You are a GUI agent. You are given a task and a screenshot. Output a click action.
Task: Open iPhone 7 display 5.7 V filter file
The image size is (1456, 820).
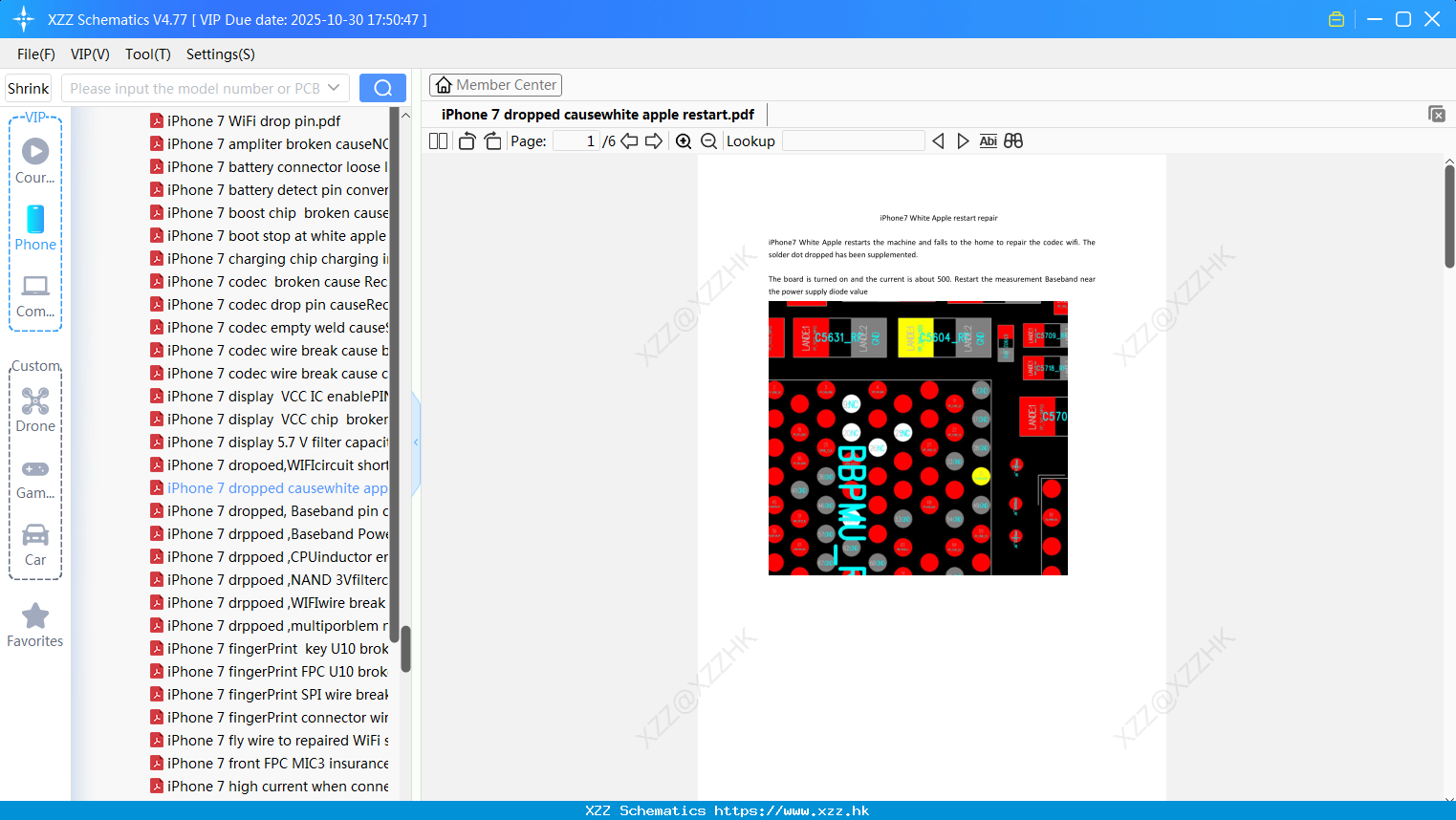pos(270,442)
